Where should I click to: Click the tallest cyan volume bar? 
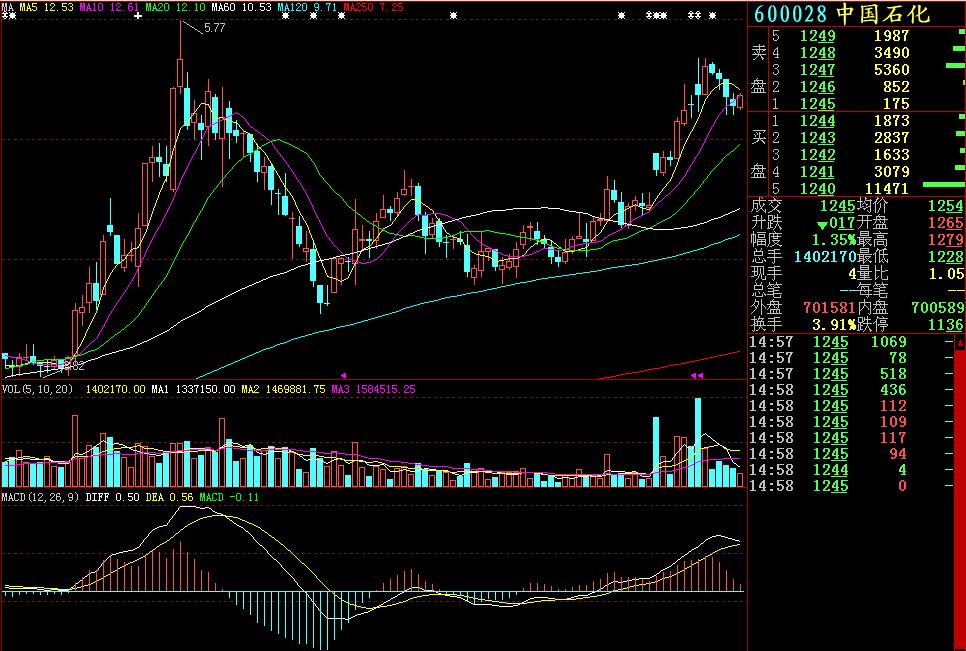tap(697, 442)
